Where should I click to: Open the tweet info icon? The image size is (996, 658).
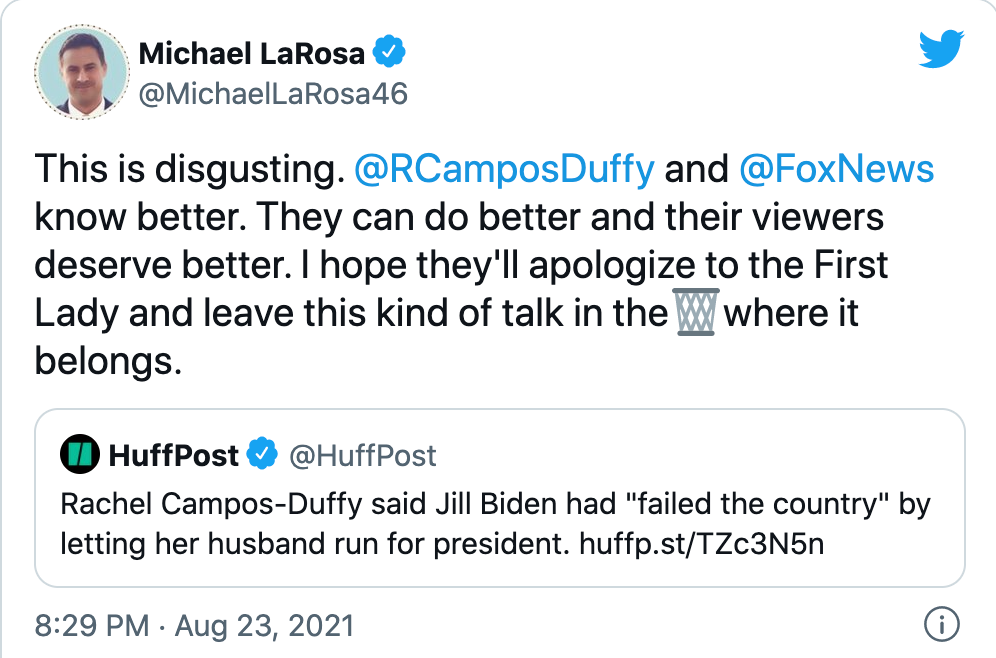coord(938,626)
